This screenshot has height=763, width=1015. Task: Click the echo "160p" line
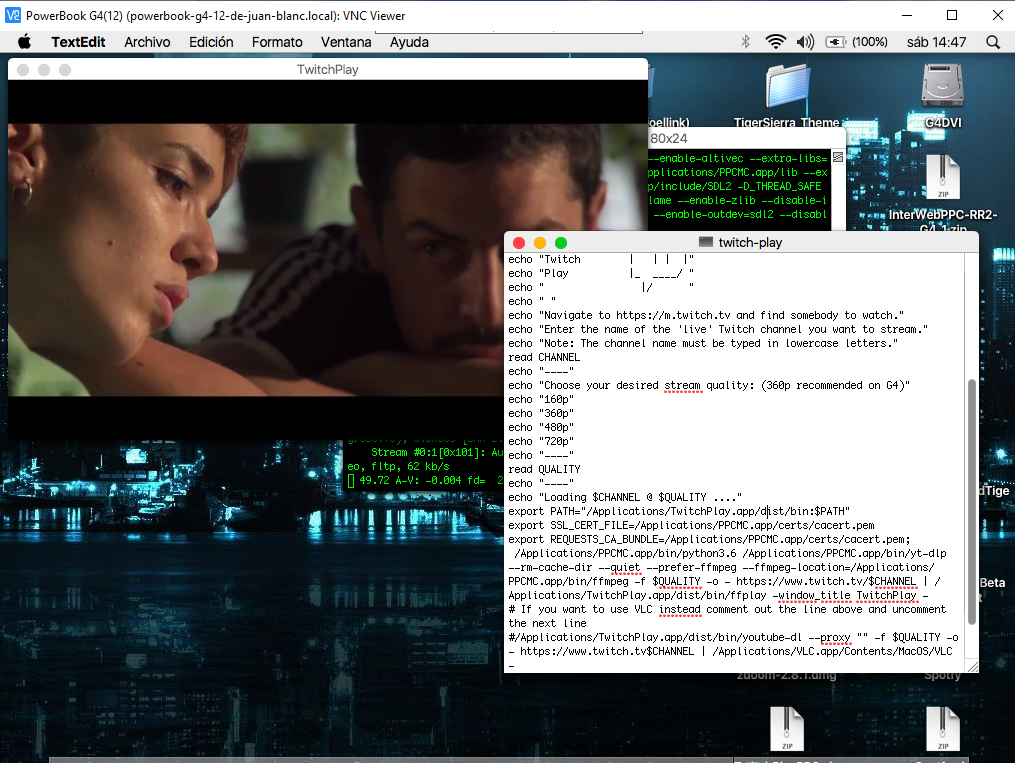(x=541, y=399)
